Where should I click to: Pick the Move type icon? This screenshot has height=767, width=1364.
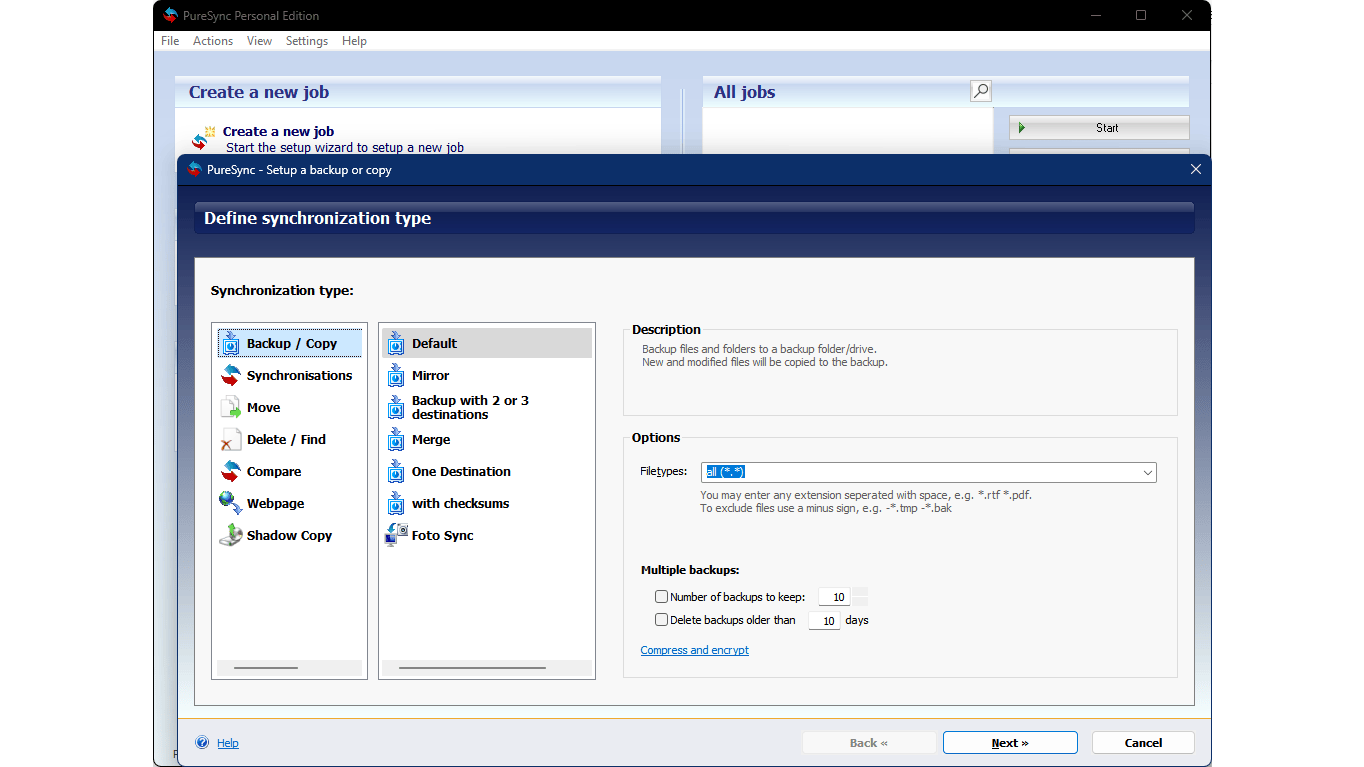point(231,407)
